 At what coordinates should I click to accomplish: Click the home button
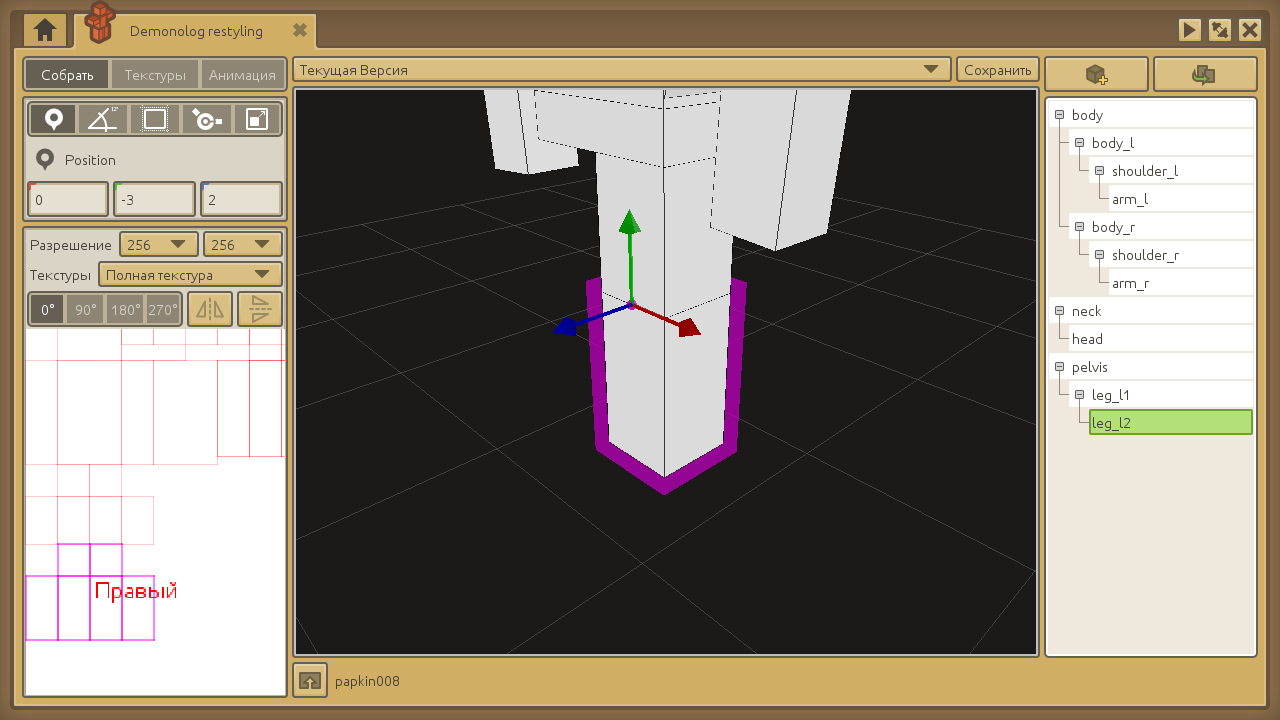point(45,31)
